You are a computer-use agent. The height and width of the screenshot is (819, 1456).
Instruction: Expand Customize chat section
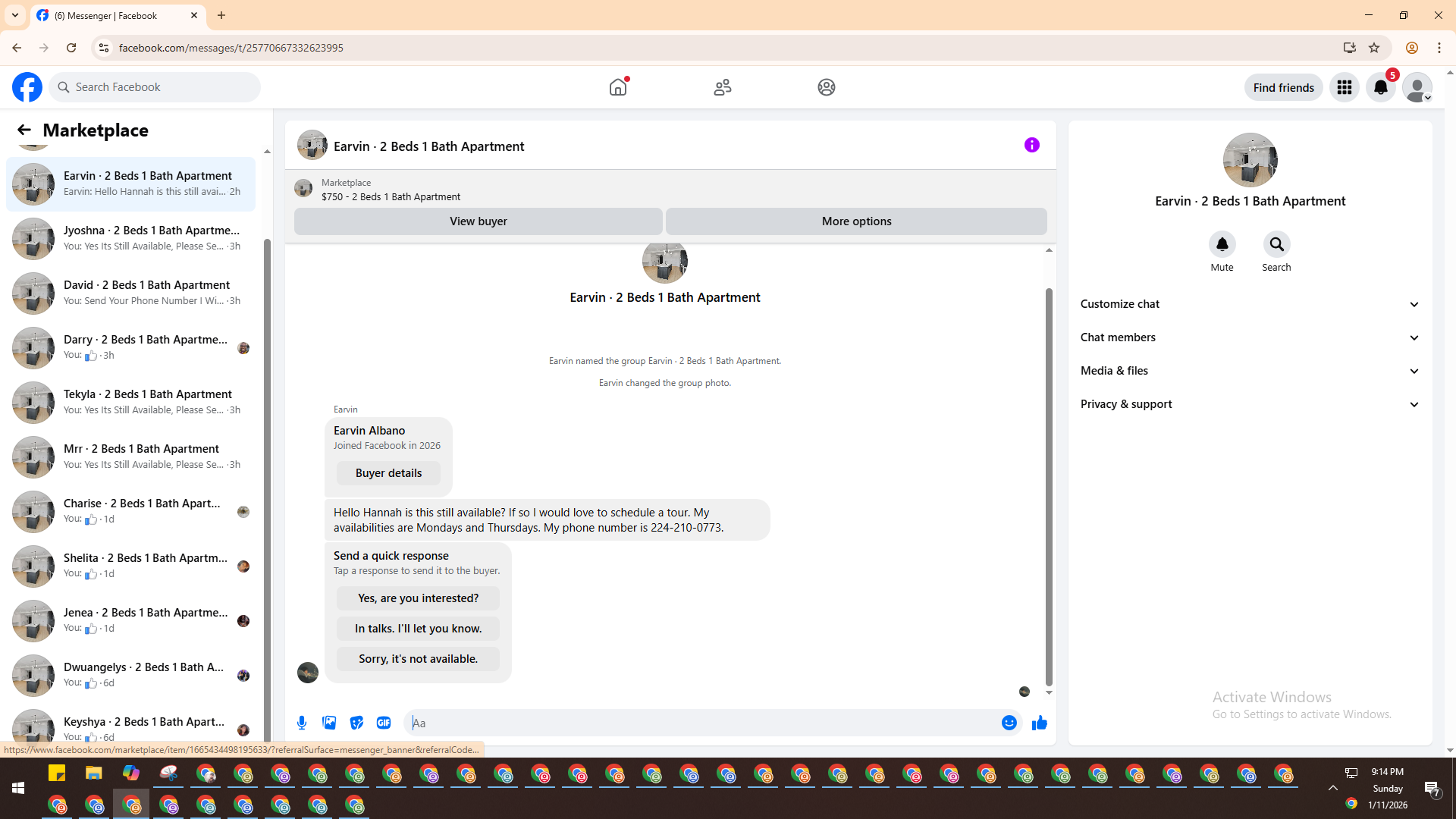pos(1250,304)
